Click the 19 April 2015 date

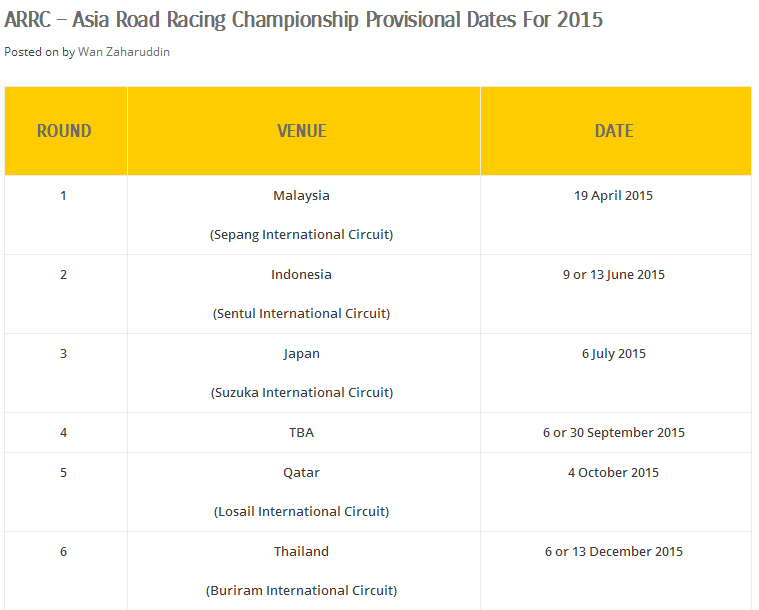pyautogui.click(x=613, y=196)
